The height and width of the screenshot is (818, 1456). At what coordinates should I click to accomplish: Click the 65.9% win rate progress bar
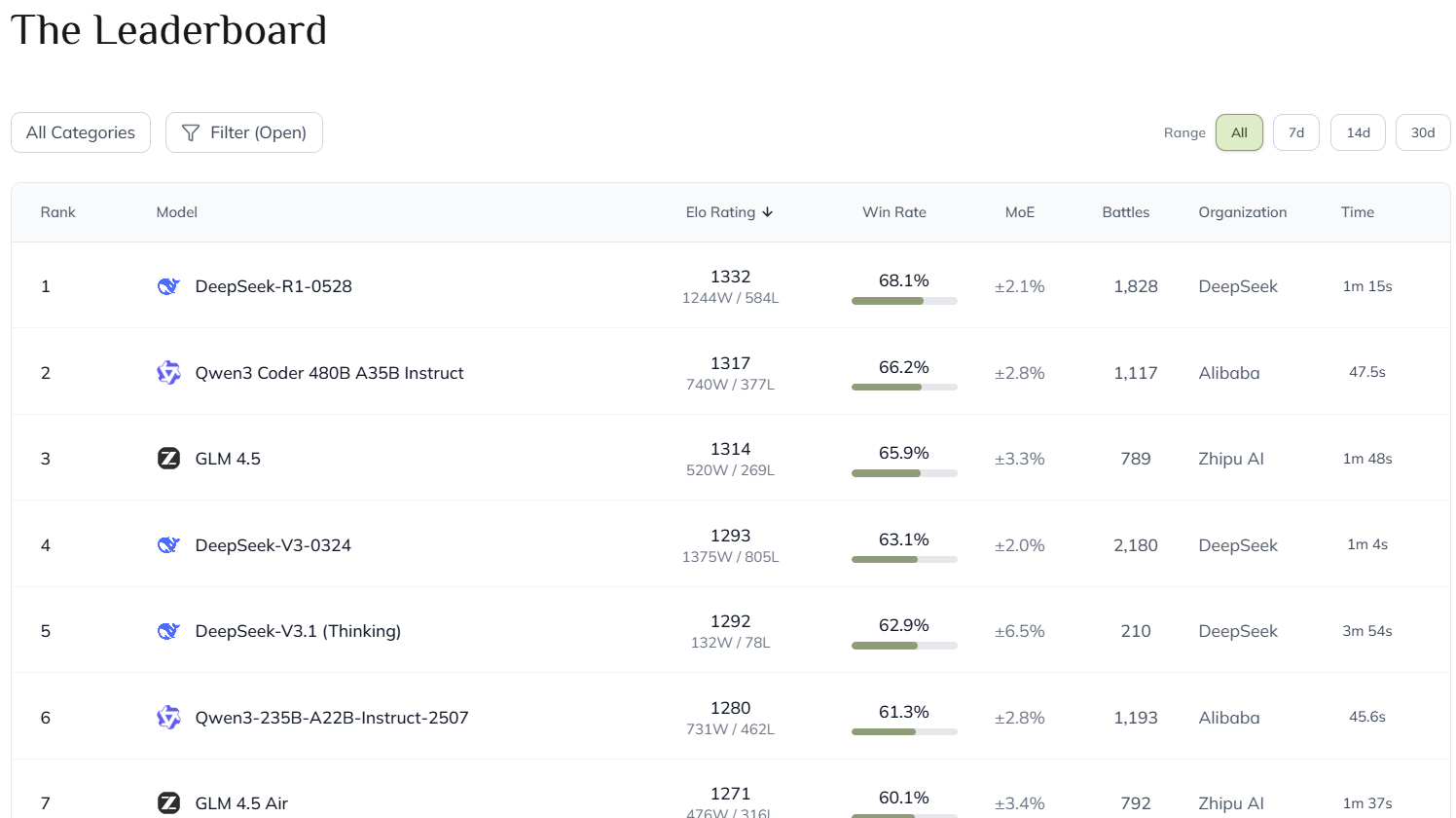click(904, 473)
